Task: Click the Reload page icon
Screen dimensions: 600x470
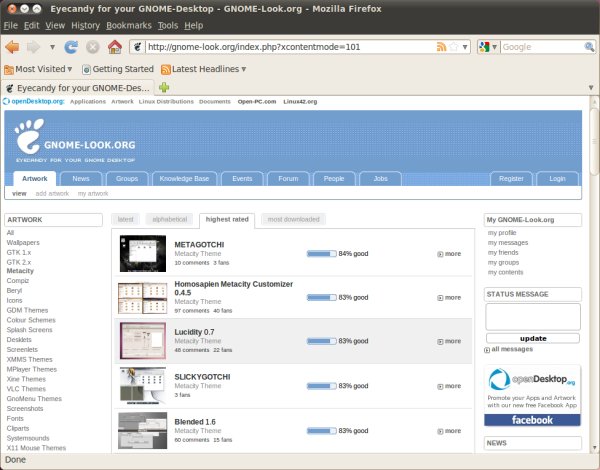Action: tap(72, 46)
